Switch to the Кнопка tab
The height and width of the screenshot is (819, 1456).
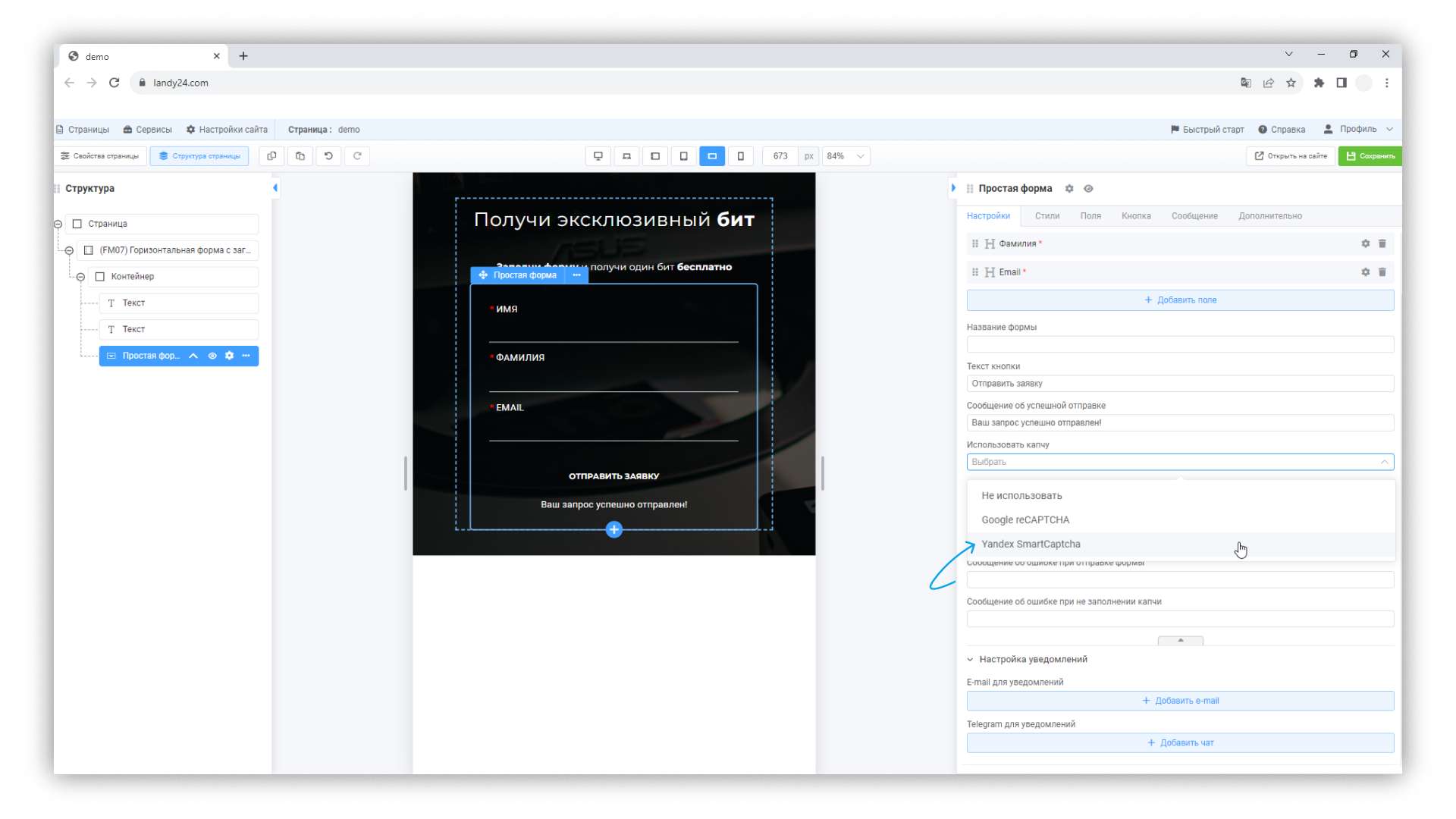(1136, 216)
